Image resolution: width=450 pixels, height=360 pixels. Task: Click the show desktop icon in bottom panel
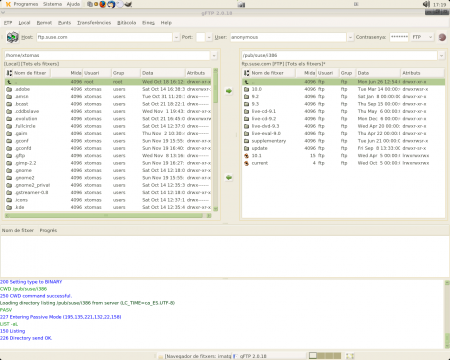(x=350, y=356)
